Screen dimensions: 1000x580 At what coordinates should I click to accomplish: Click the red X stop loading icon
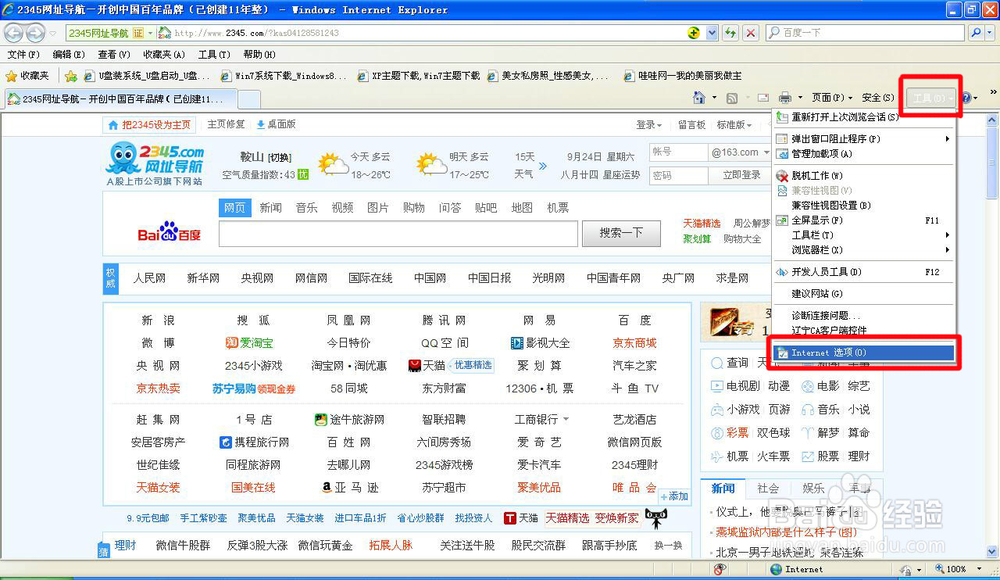pyautogui.click(x=751, y=33)
